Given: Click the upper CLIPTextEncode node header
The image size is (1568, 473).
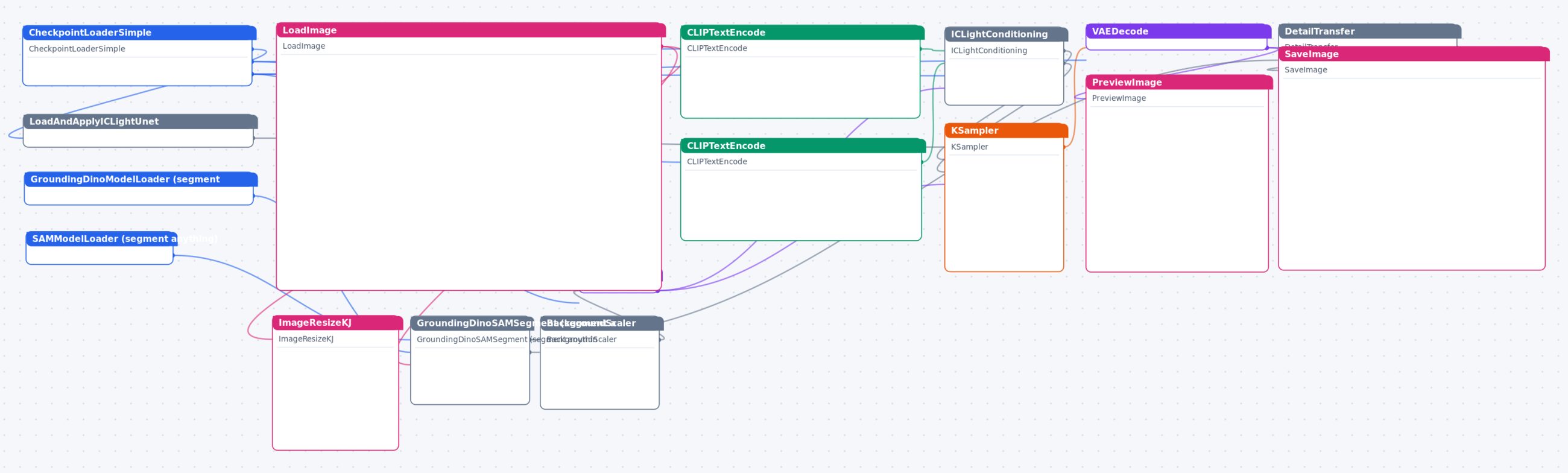Looking at the screenshot, I should [x=802, y=32].
